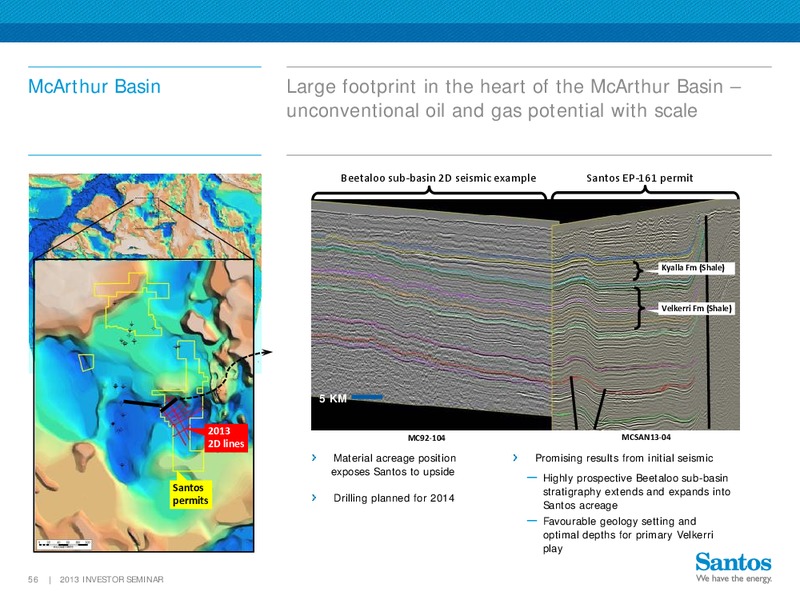This screenshot has height=600, width=800.
Task: Click the 'MCSAN13-04' seismic line label
Action: click(646, 437)
